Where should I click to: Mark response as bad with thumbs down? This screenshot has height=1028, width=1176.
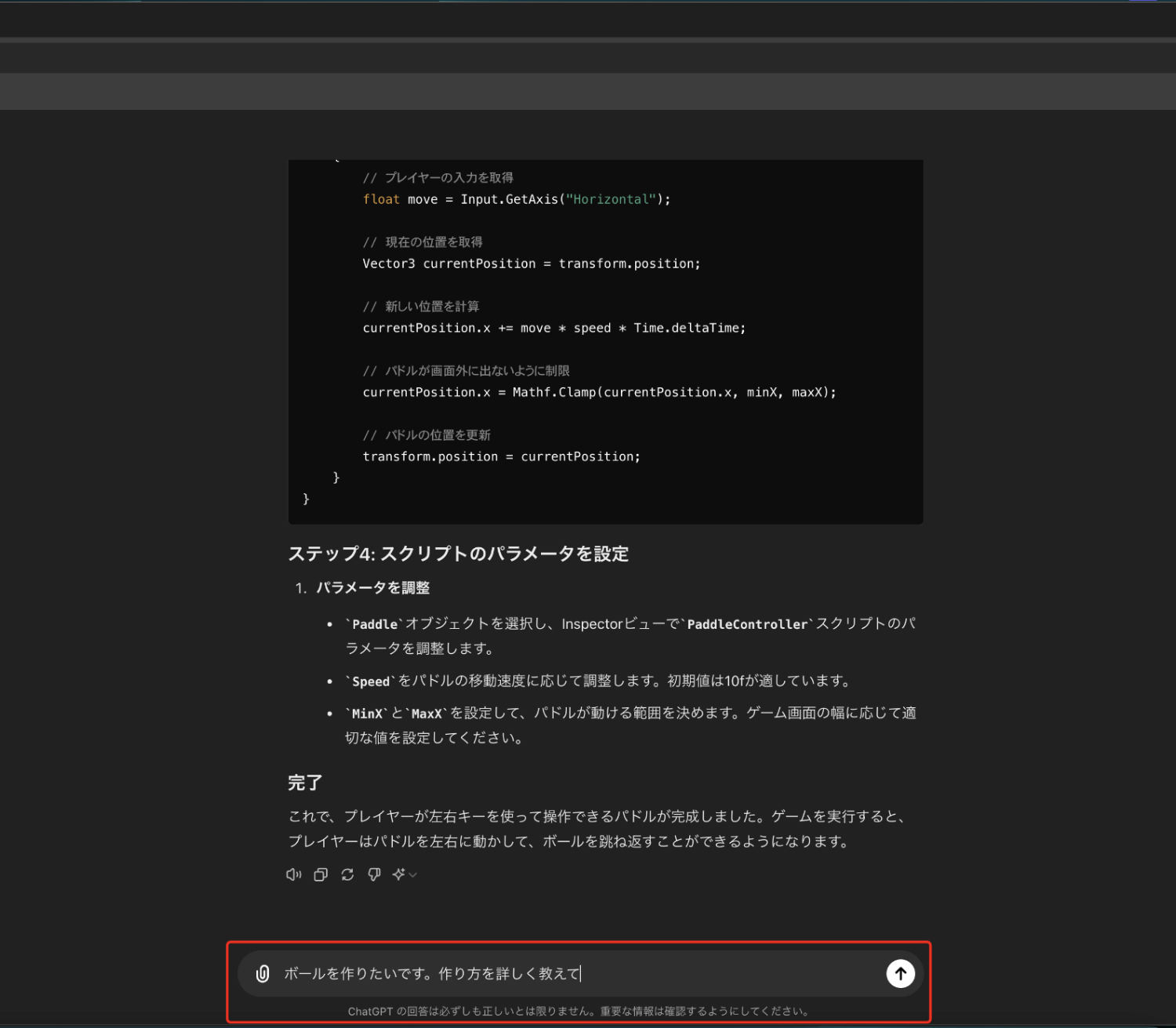tap(374, 874)
